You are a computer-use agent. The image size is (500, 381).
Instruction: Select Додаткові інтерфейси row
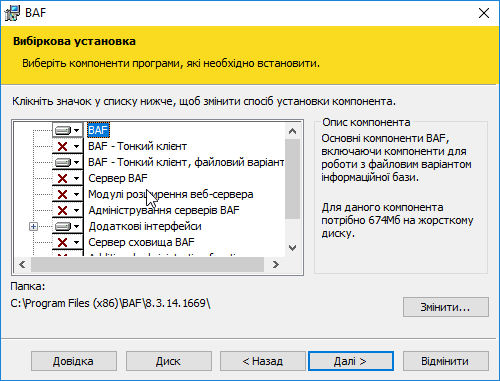pos(145,226)
